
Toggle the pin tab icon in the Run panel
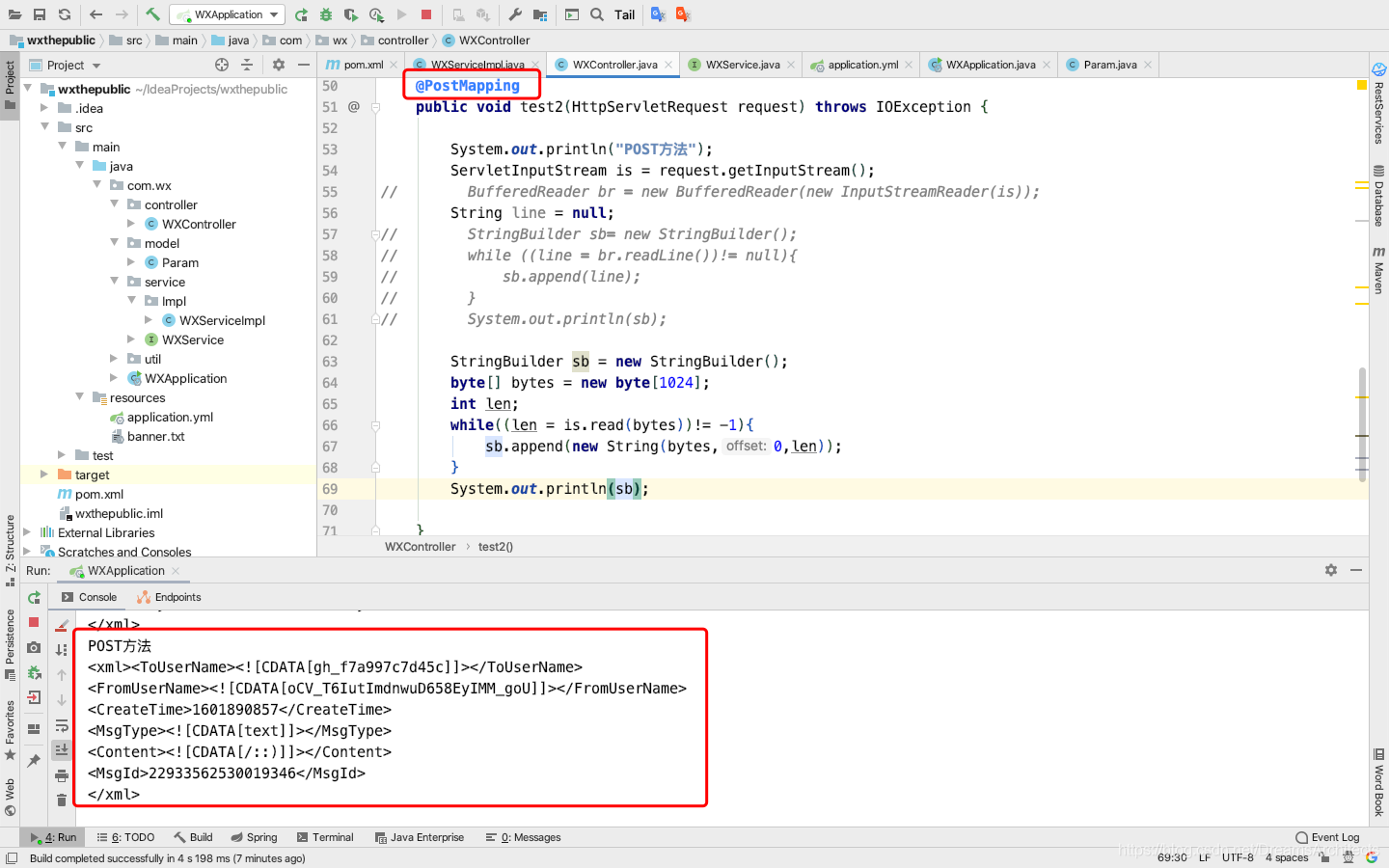34,761
